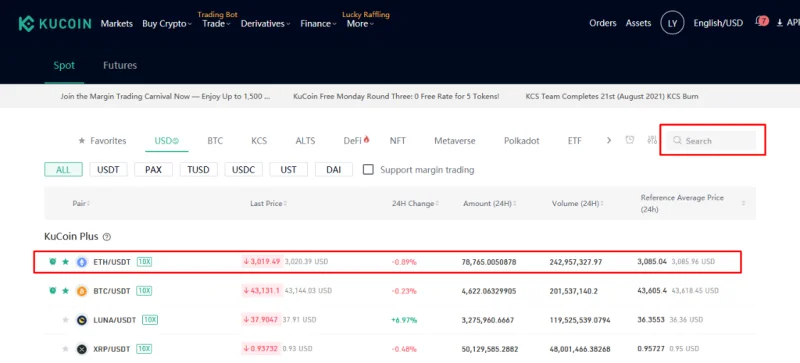Select the Metaverse category tab
Image resolution: width=800 pixels, height=363 pixels.
pyautogui.click(x=455, y=141)
